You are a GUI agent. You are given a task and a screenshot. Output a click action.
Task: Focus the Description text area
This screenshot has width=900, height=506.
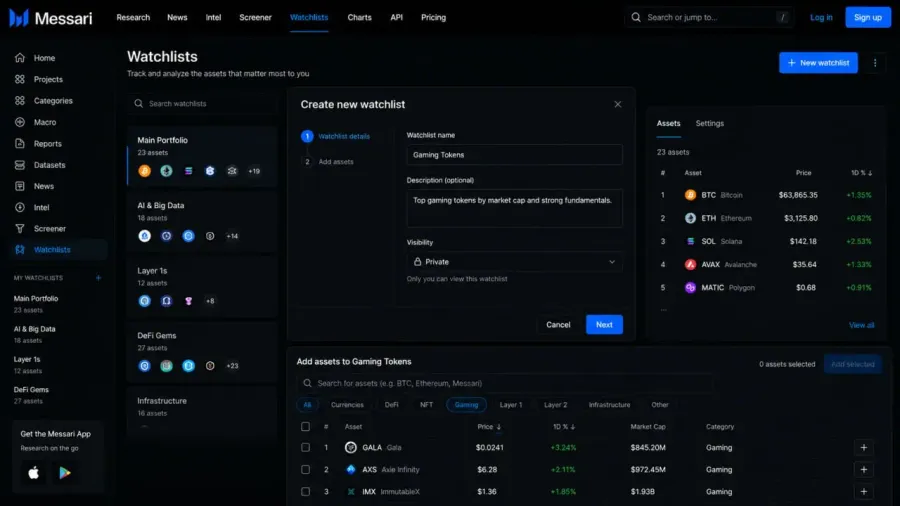click(x=514, y=208)
